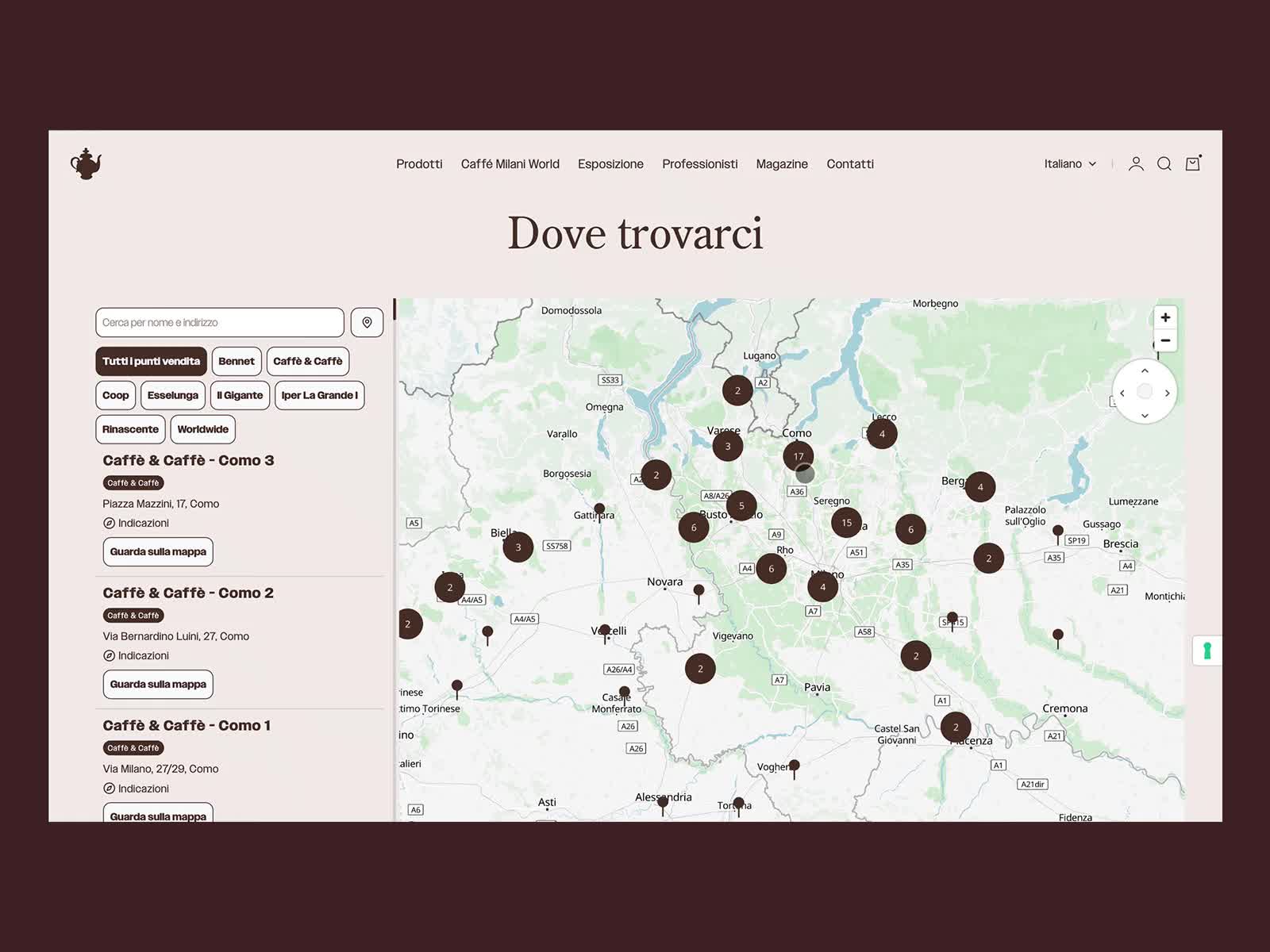Viewport: 1270px width, 952px height.
Task: Expand the map cluster marked 15
Action: click(846, 523)
